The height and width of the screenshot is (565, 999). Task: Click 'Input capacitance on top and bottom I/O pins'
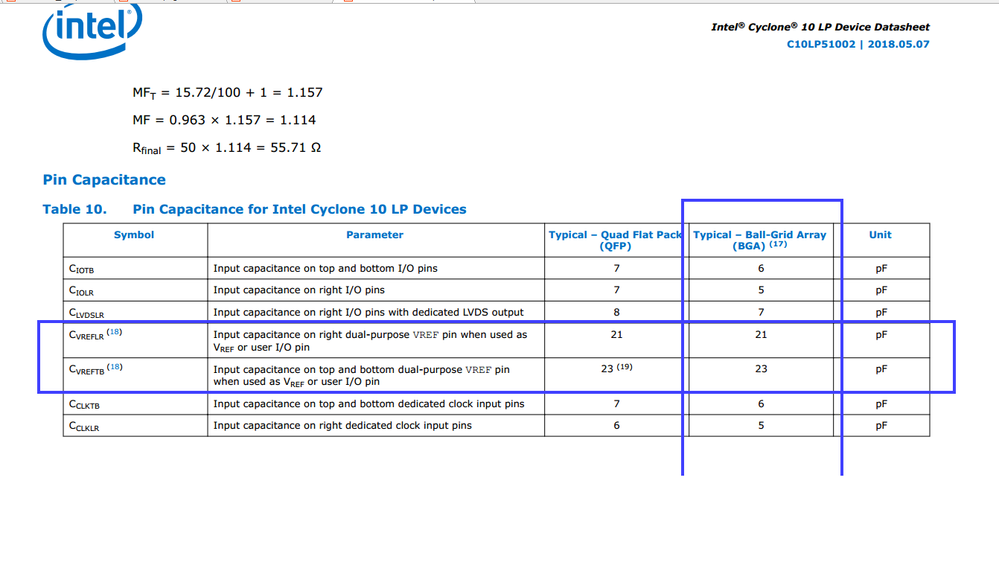coord(325,268)
